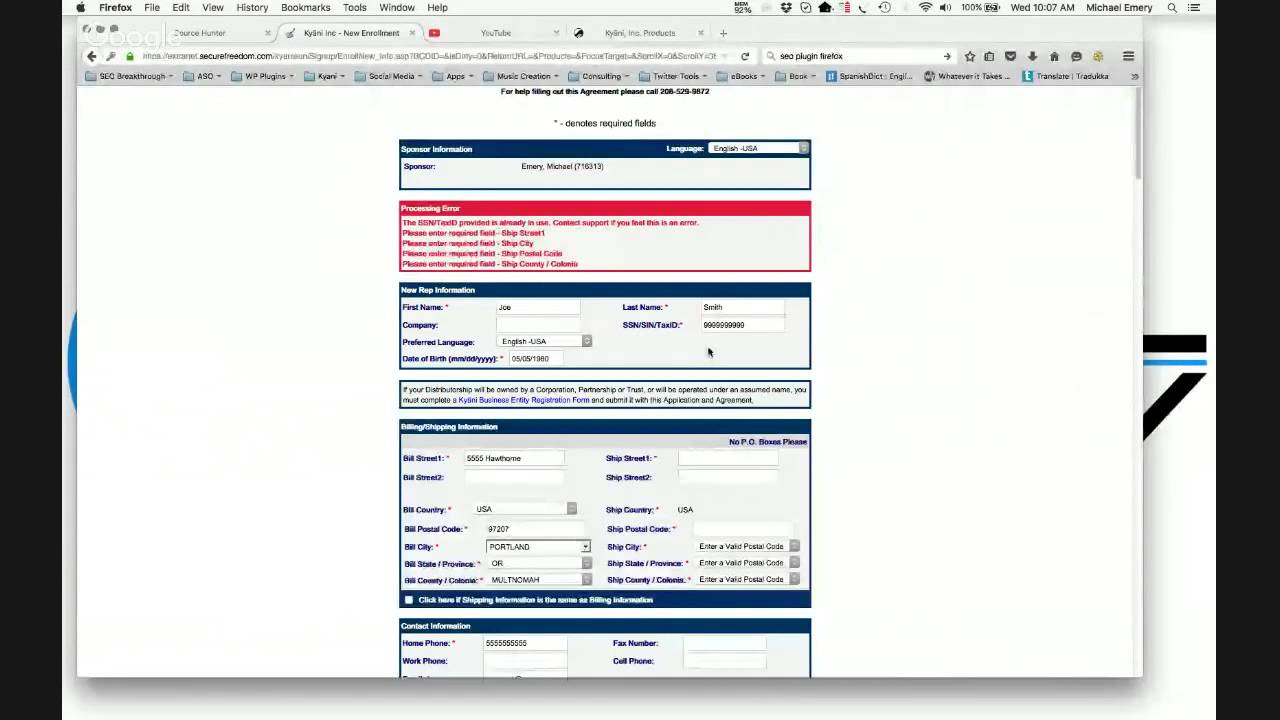
Task: Check shipping same as billing box
Action: (x=408, y=600)
